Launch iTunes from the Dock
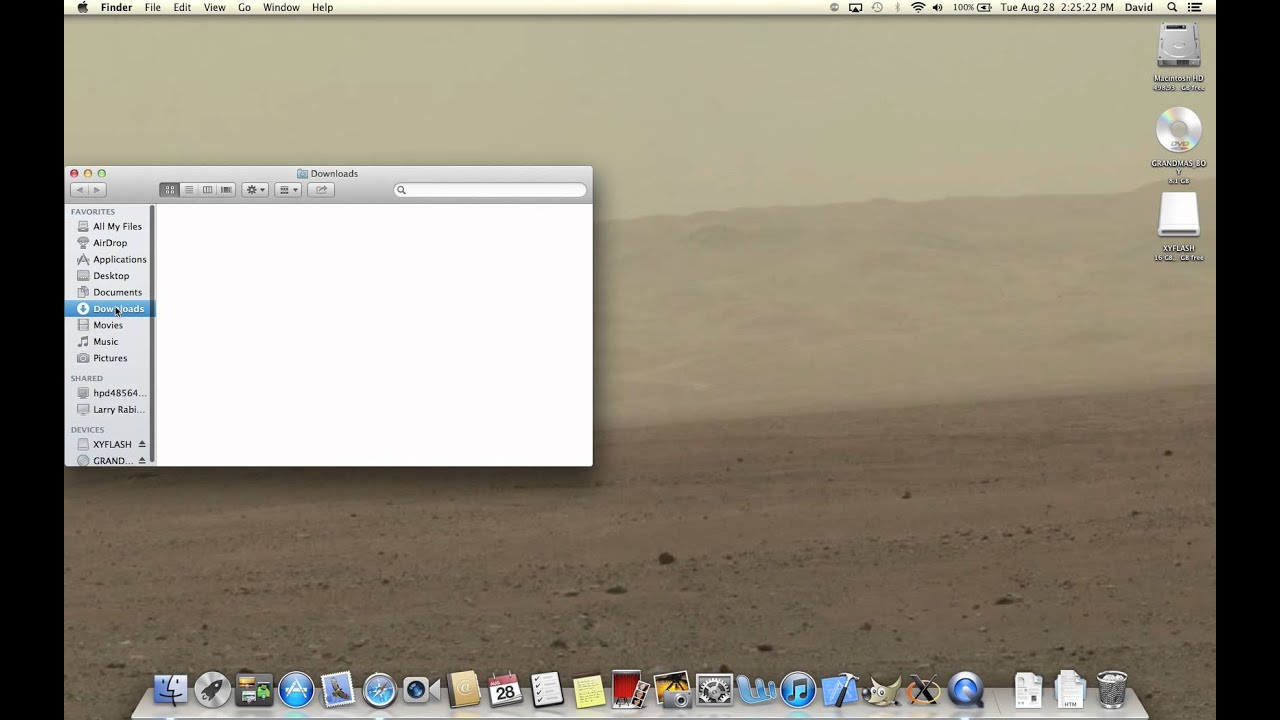 [x=797, y=689]
